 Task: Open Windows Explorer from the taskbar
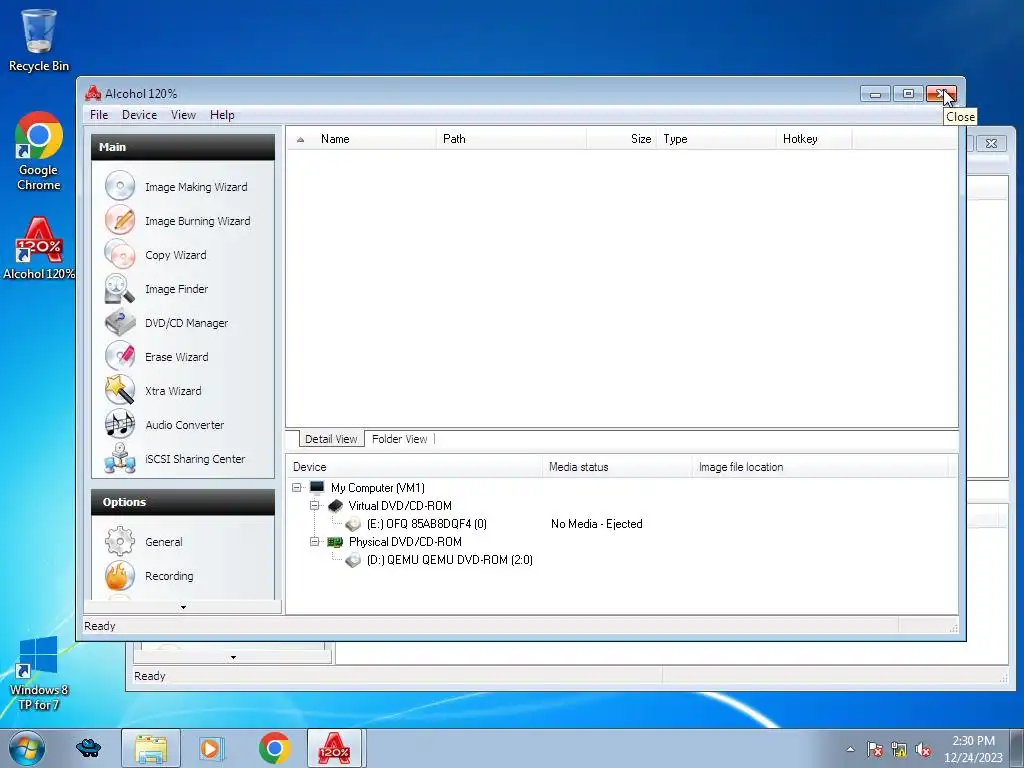pyautogui.click(x=151, y=748)
